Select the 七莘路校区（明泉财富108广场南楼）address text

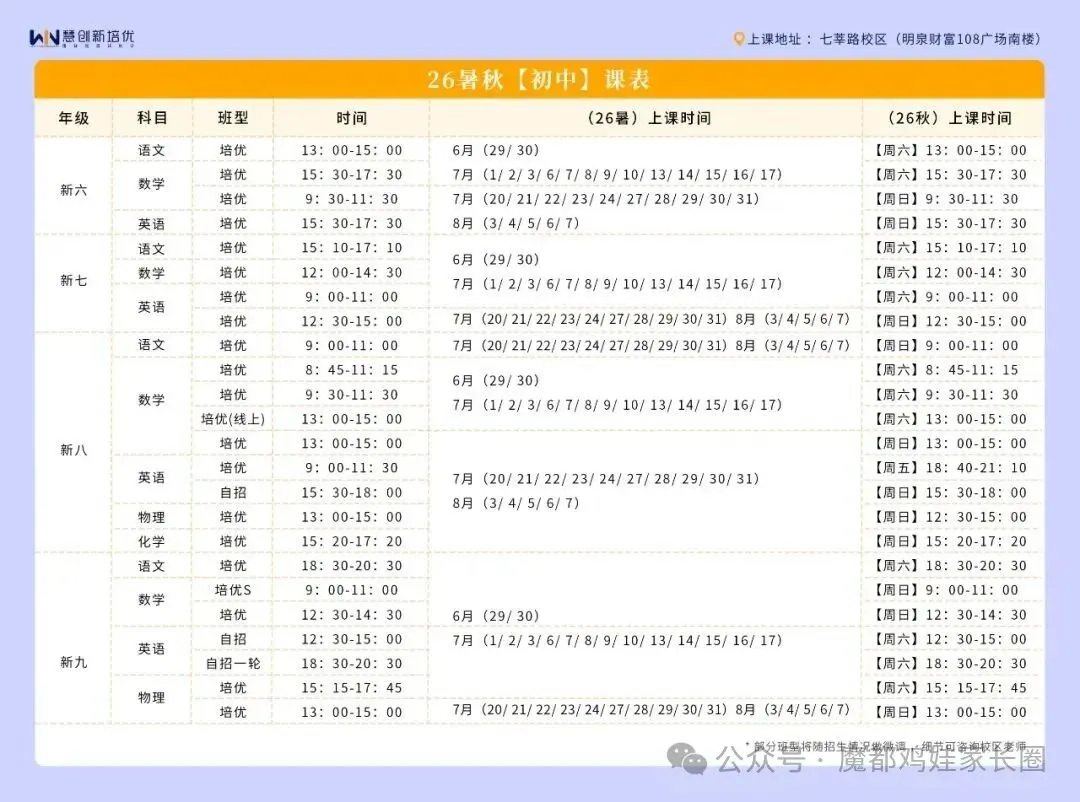point(930,39)
